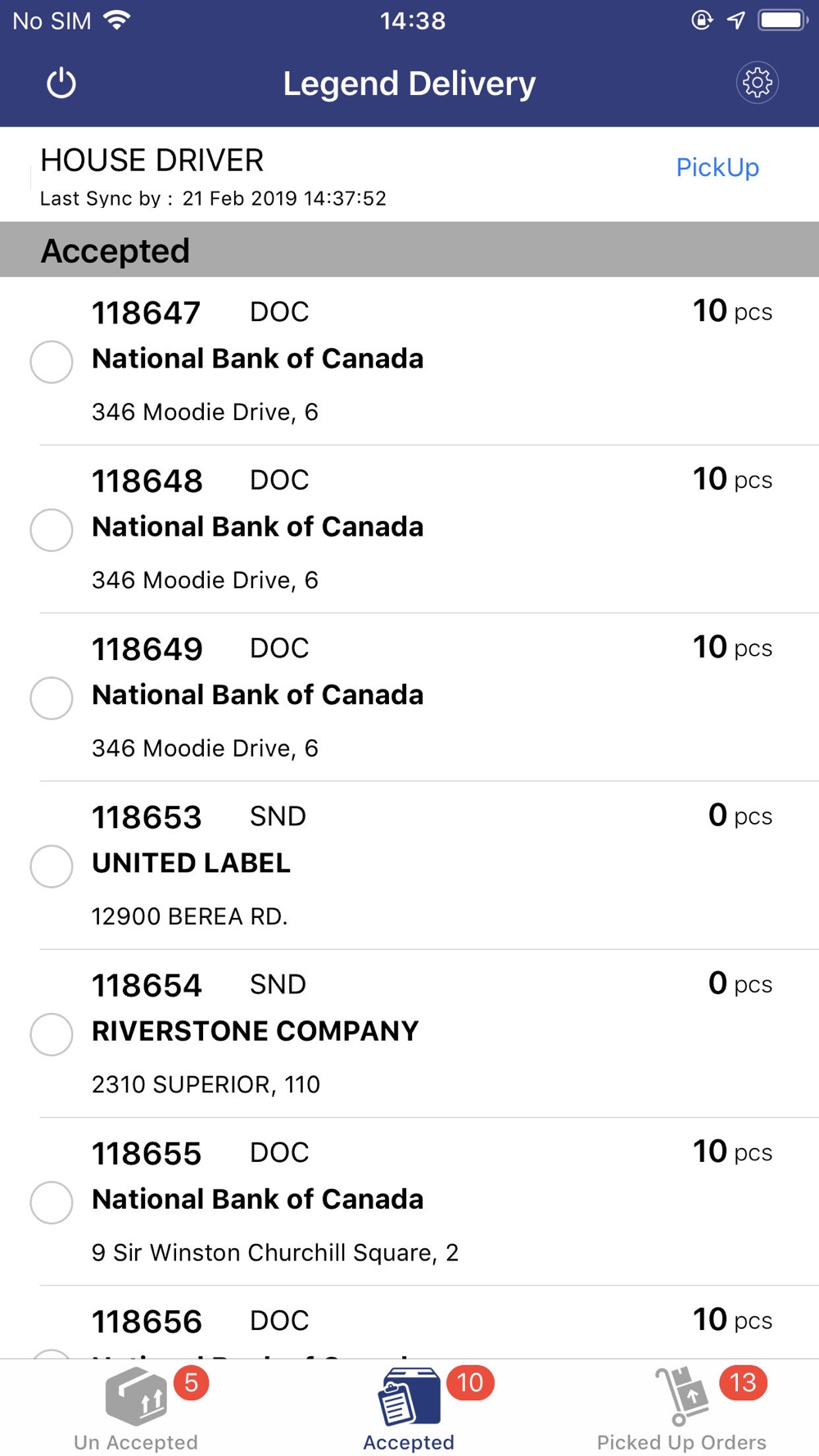819x1456 pixels.
Task: Tap the Un Accepted box icon
Action: (x=137, y=1396)
